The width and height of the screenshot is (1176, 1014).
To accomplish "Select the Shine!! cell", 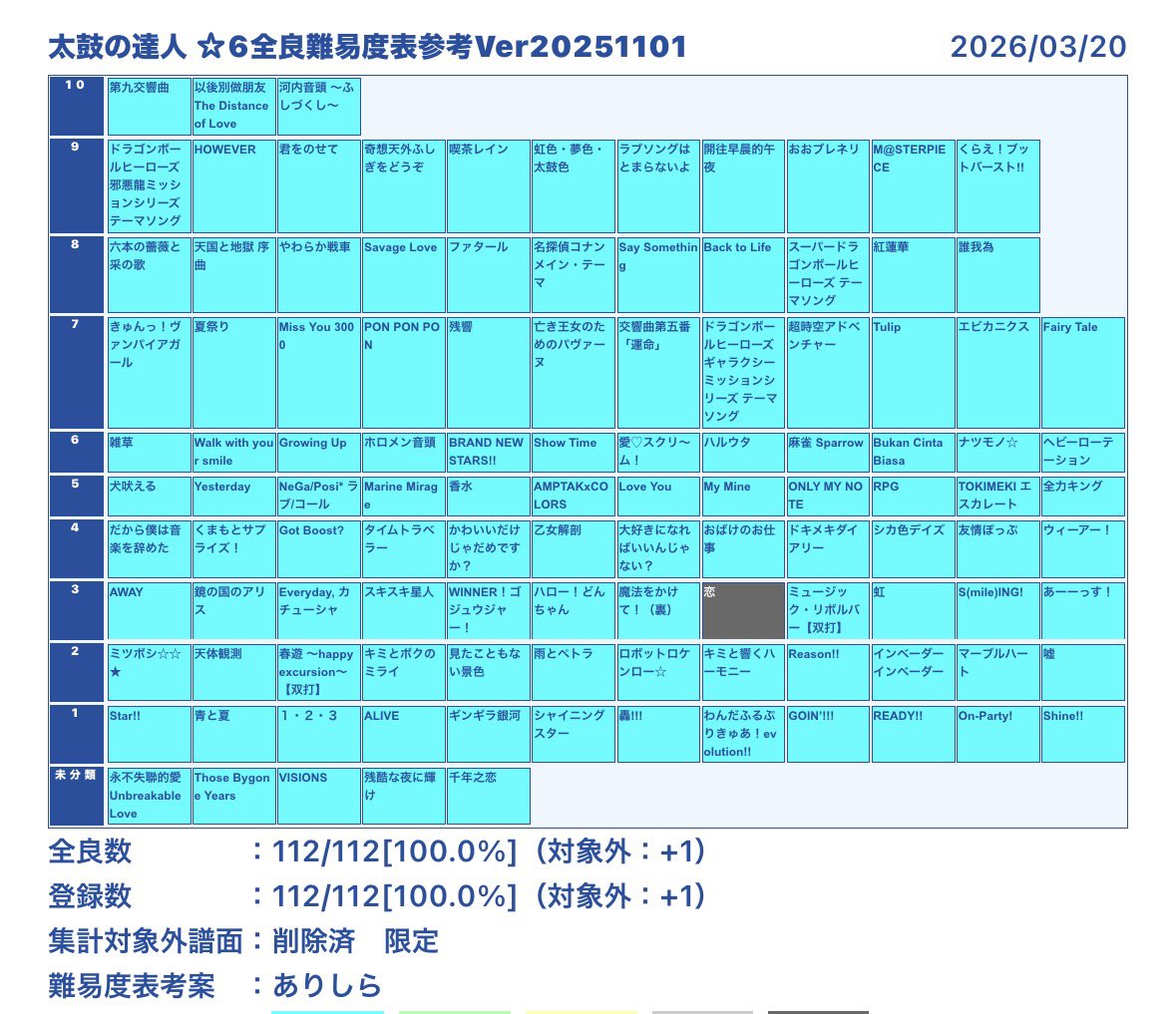I will tap(1083, 735).
